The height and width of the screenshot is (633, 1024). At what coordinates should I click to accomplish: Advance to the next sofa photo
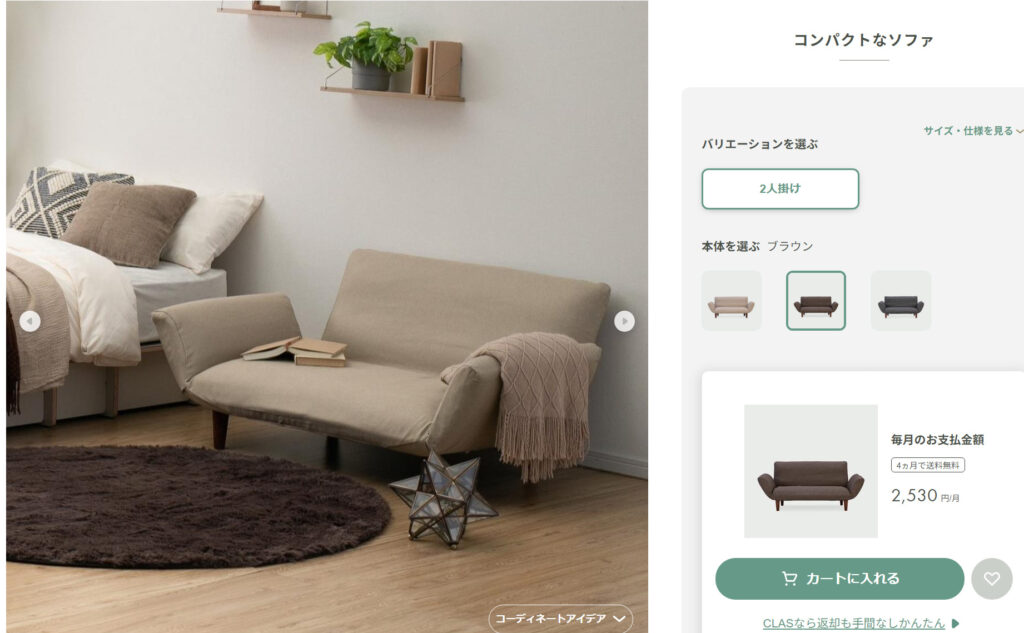[x=624, y=321]
